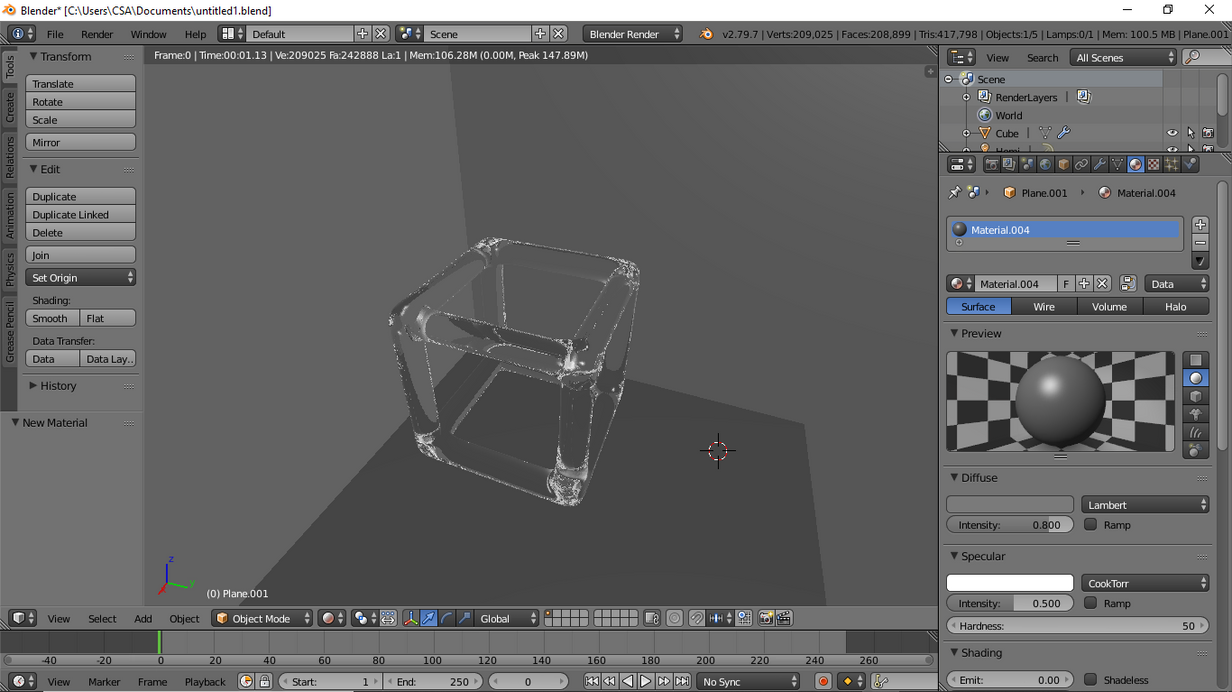This screenshot has height=692, width=1232.
Task: Click the modifier wrench icon beside Cube
Action: tap(1063, 133)
